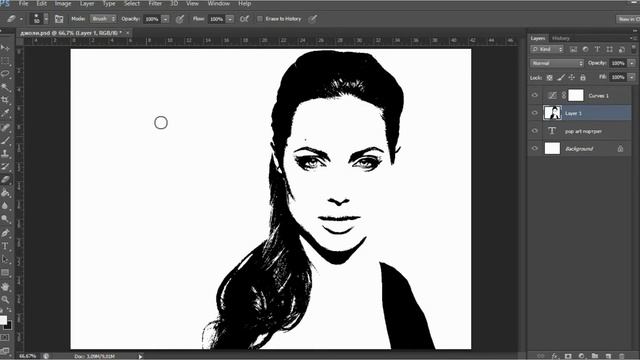
Task: Open the layer Fill dropdown arrow
Action: [x=631, y=77]
